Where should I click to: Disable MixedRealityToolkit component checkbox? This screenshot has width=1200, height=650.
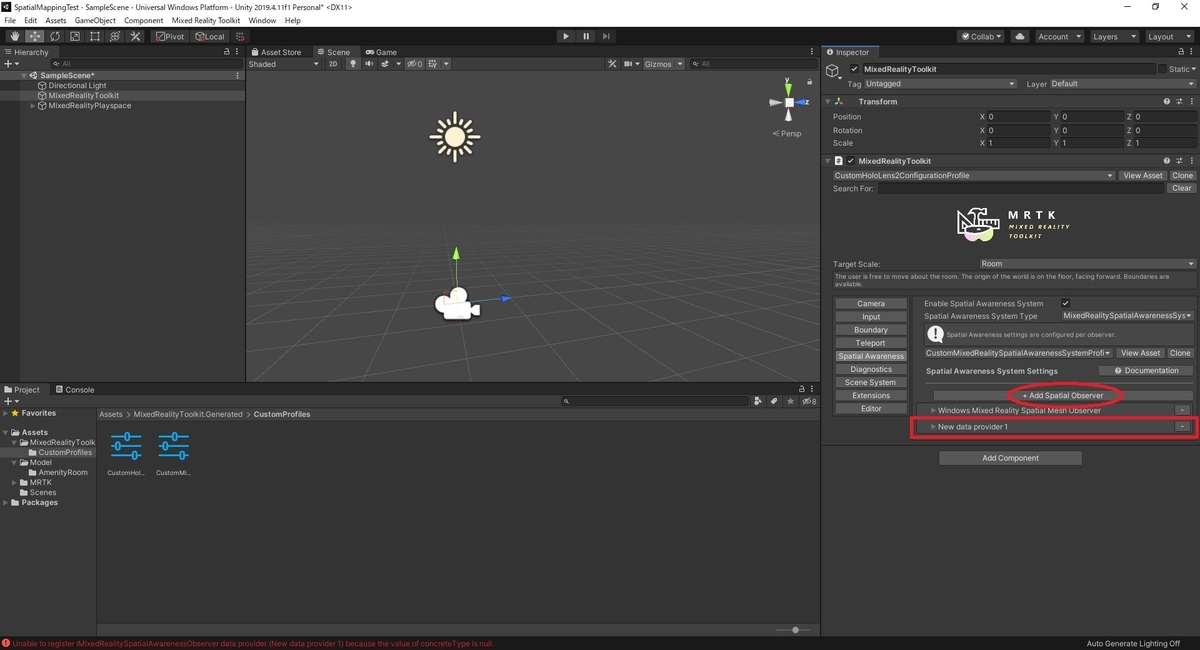851,161
